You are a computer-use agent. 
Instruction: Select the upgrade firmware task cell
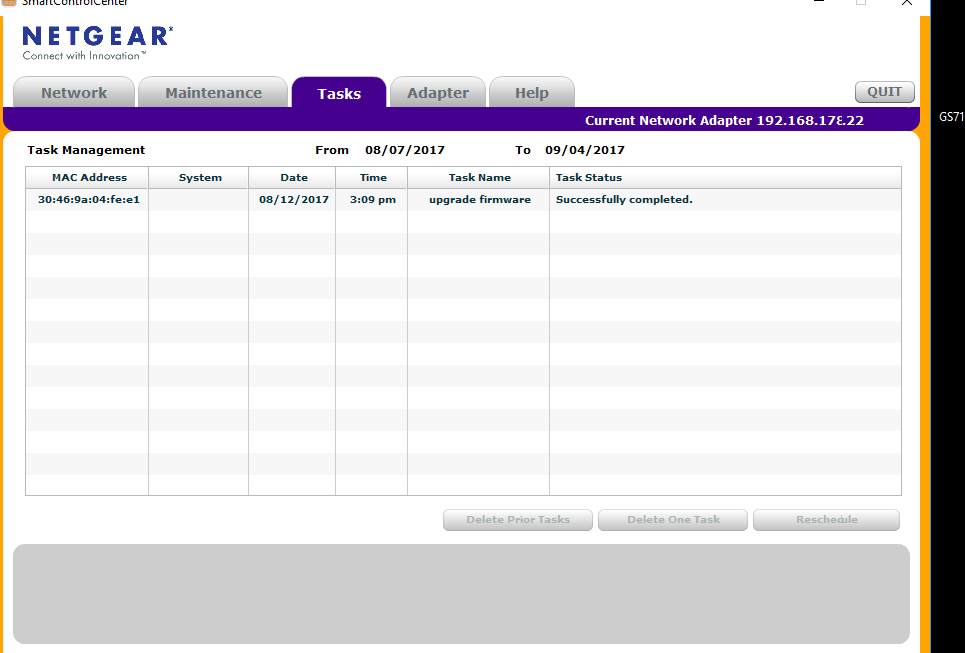pyautogui.click(x=478, y=199)
